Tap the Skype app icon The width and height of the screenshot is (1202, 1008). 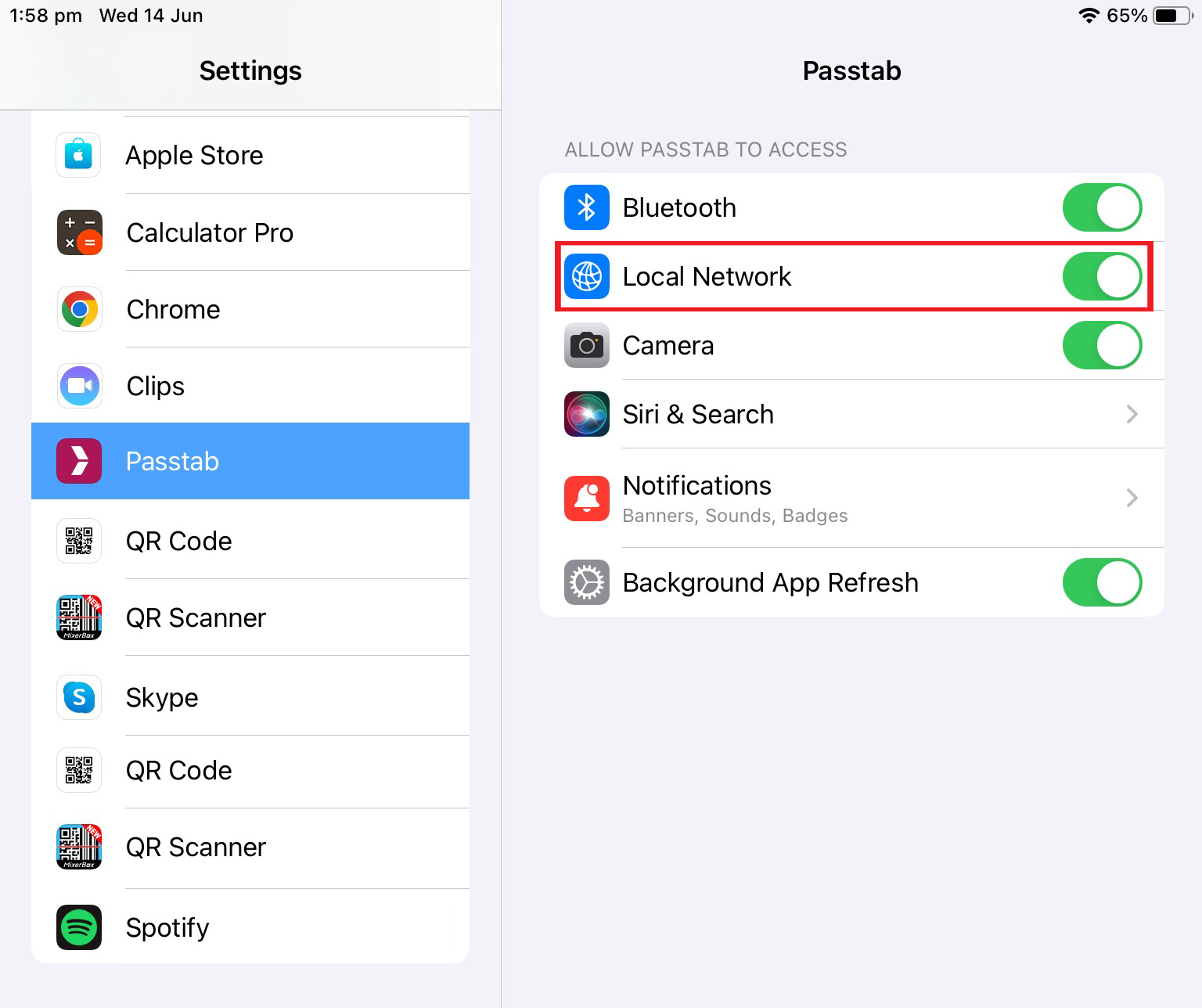79,697
